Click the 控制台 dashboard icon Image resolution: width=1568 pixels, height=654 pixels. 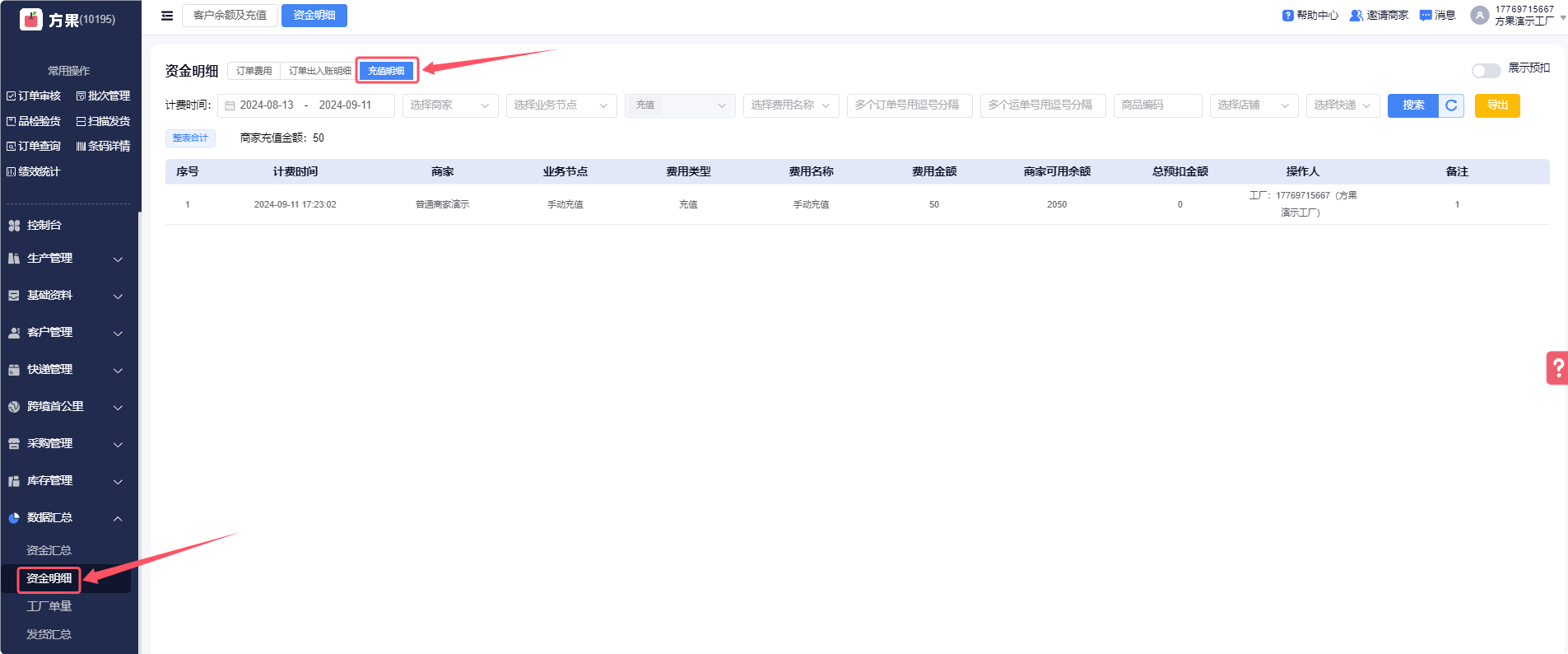tap(14, 225)
